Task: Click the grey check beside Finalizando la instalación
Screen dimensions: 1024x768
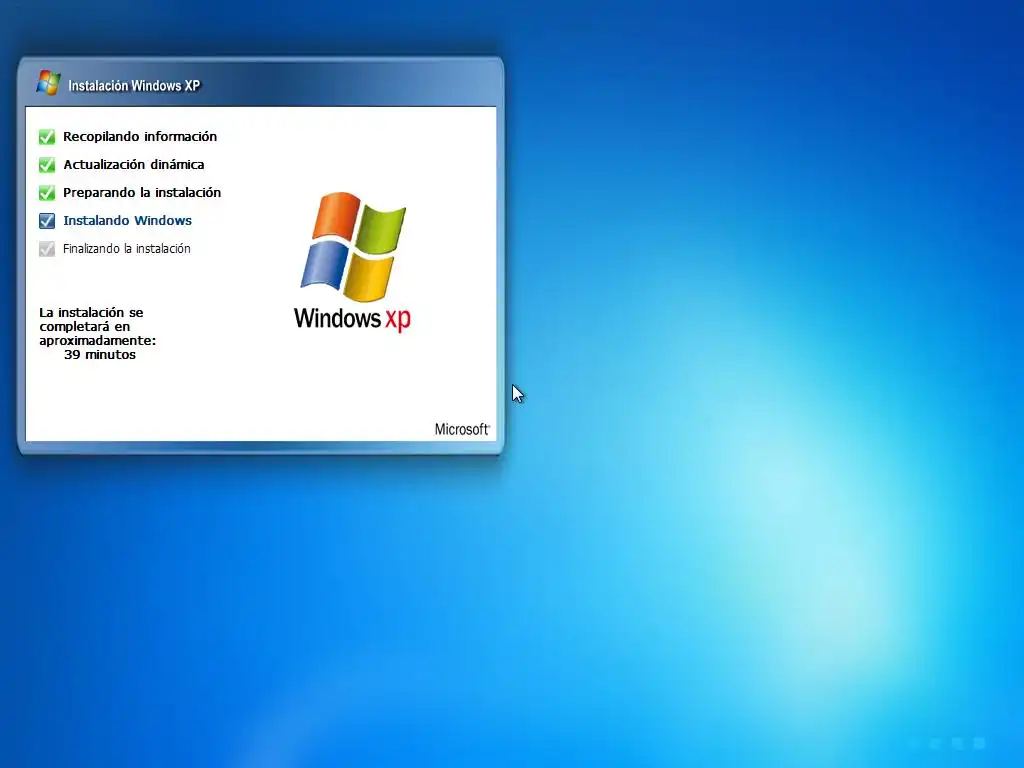Action: [47, 249]
